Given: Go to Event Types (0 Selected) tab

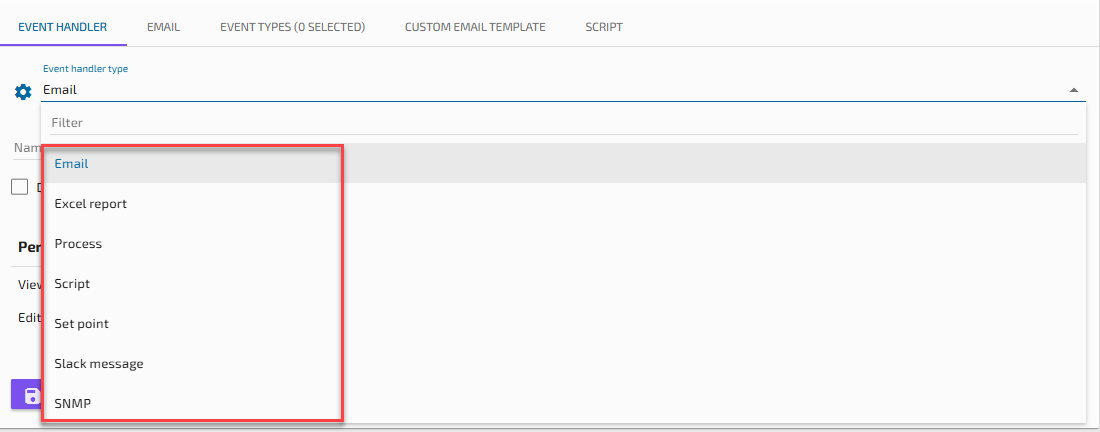Looking at the screenshot, I should (292, 27).
